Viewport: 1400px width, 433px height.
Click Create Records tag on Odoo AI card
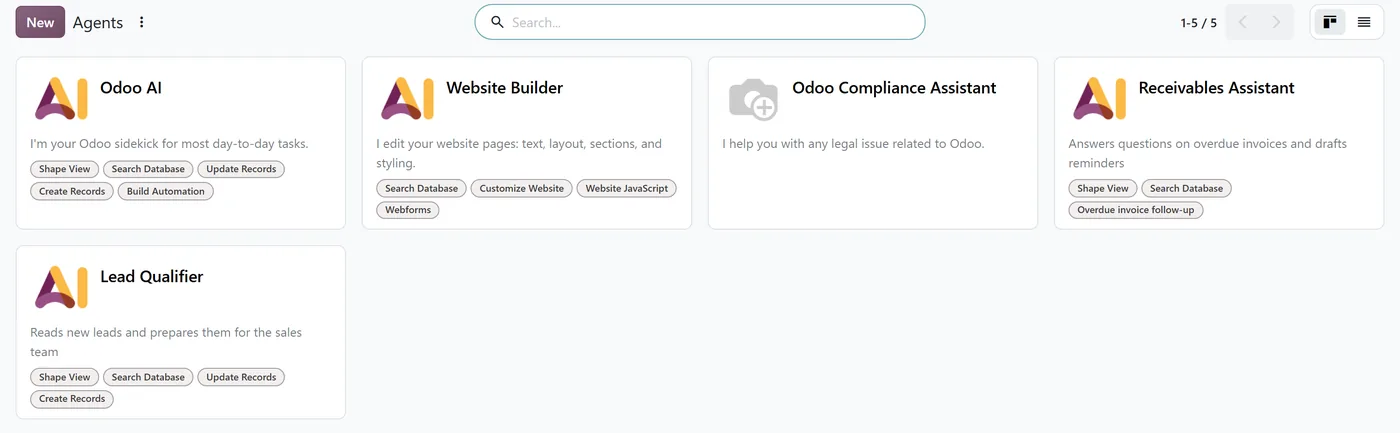(72, 191)
